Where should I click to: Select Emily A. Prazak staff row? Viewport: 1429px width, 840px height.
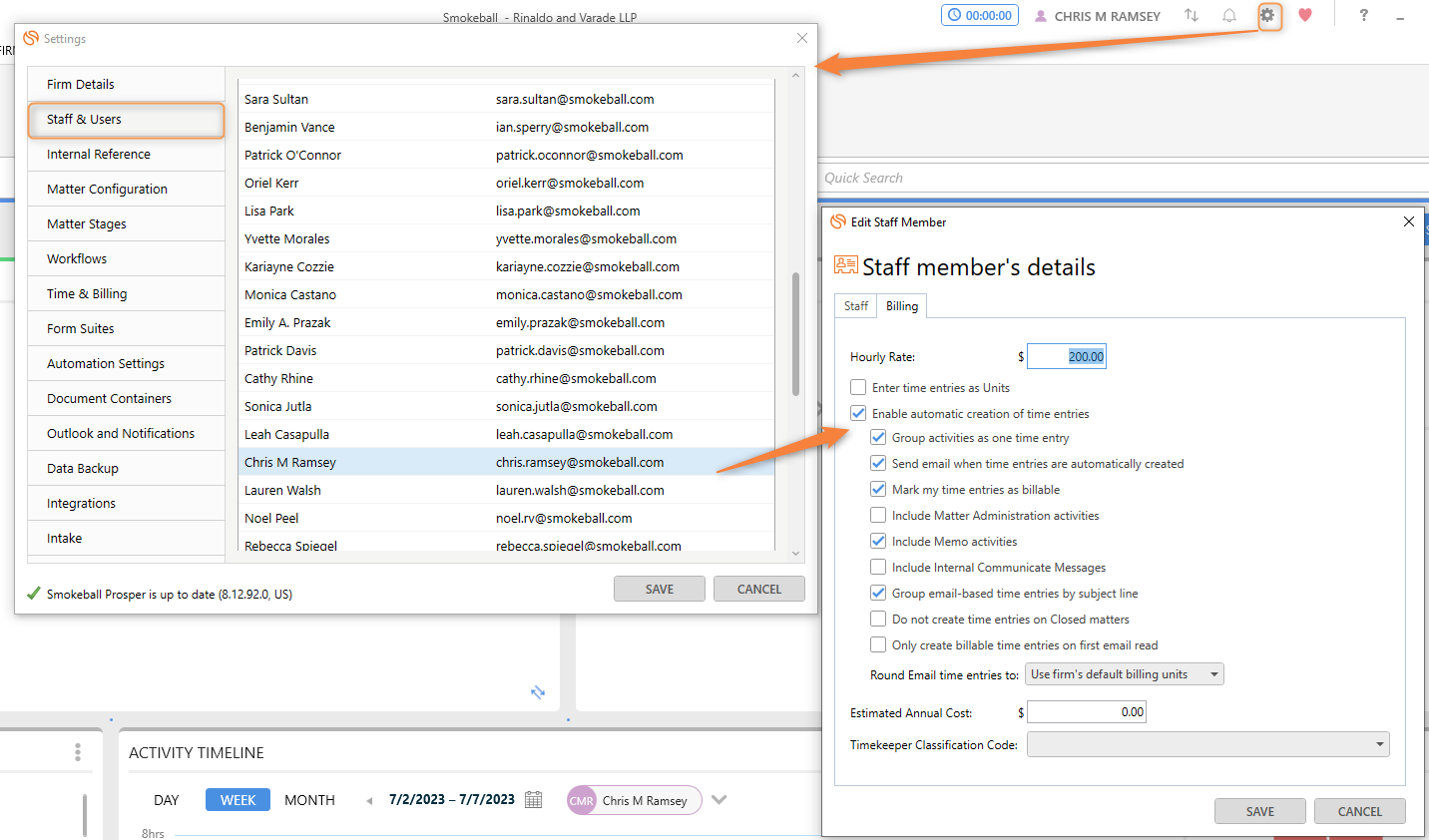507,322
